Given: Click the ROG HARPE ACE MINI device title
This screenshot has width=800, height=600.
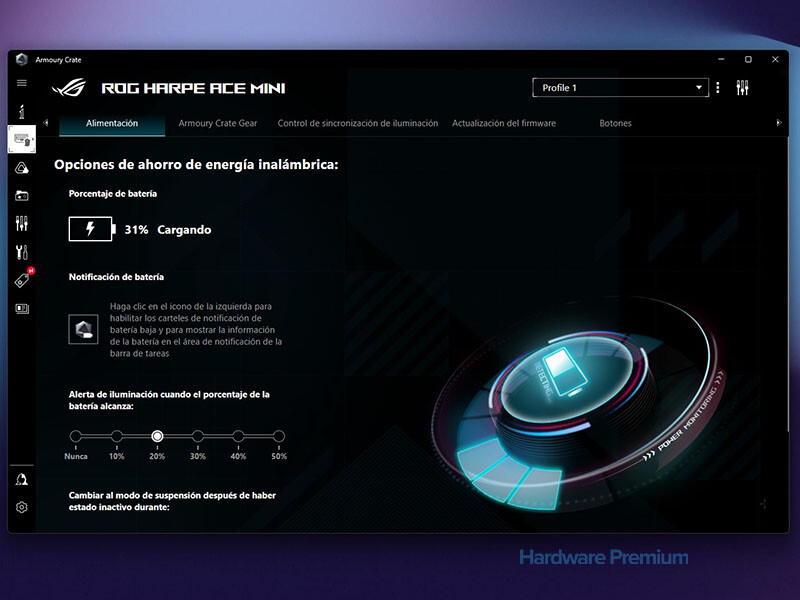Looking at the screenshot, I should pos(193,88).
